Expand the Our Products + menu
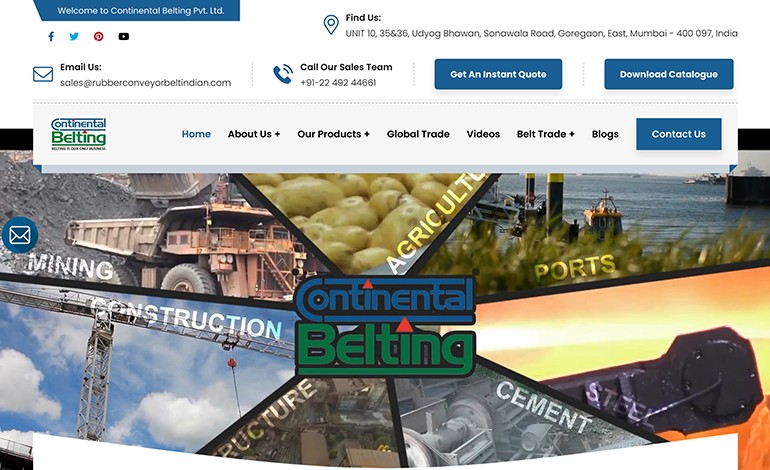This screenshot has width=770, height=470. tap(333, 134)
